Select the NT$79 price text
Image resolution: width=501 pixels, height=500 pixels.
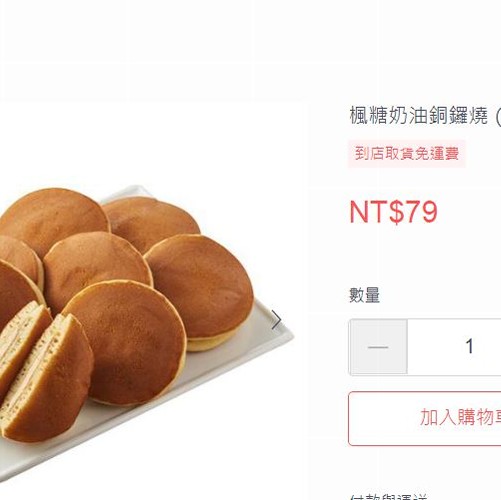393,212
